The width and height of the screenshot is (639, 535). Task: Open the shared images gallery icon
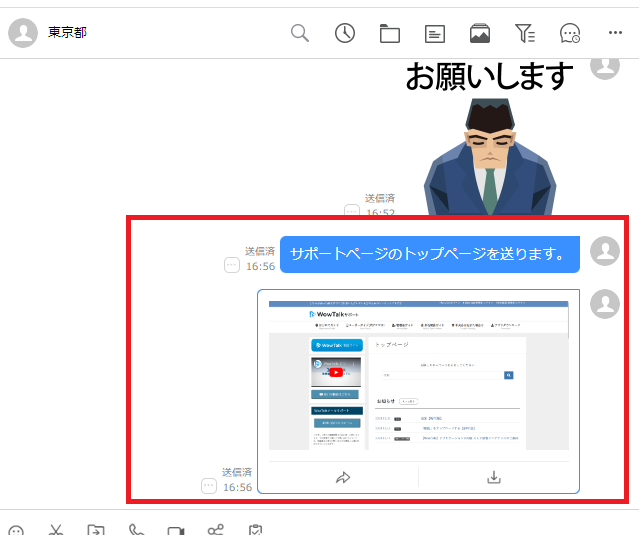480,34
